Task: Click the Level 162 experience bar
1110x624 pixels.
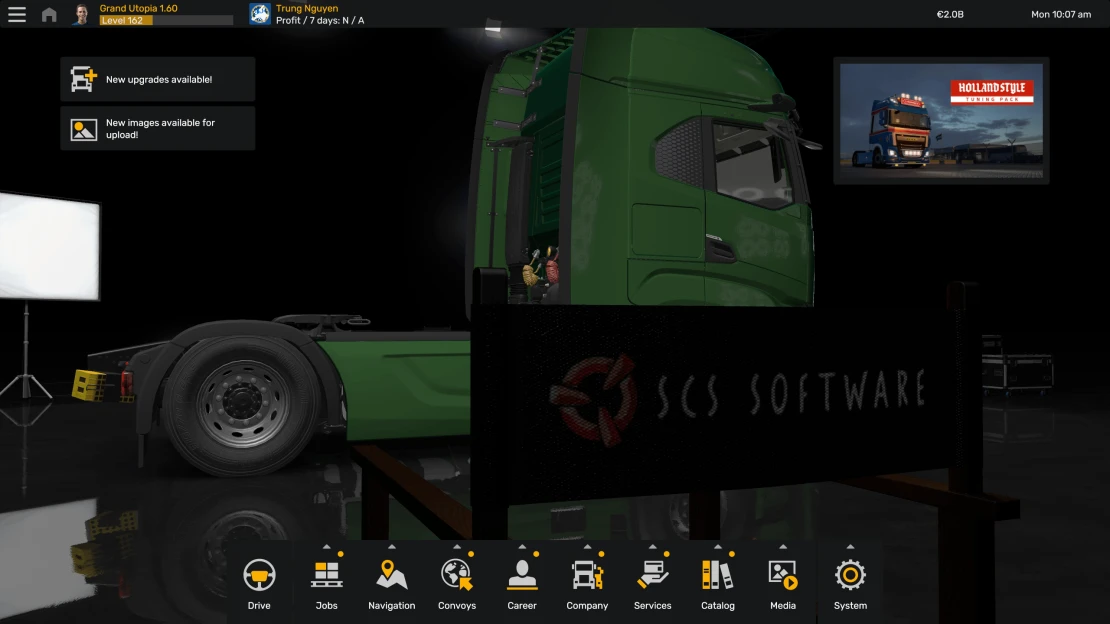Action: 166,21
